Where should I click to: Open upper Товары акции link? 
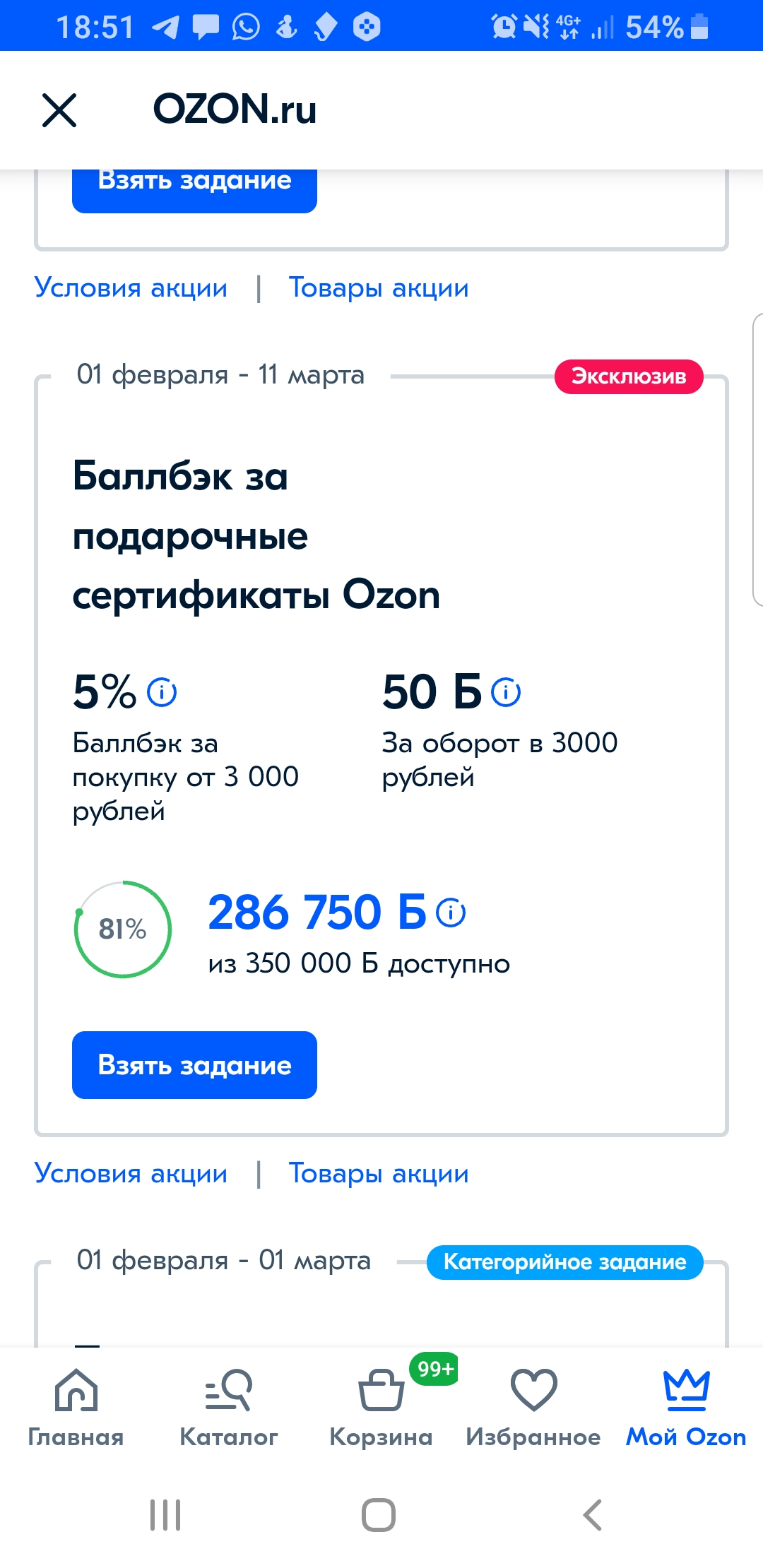click(379, 288)
